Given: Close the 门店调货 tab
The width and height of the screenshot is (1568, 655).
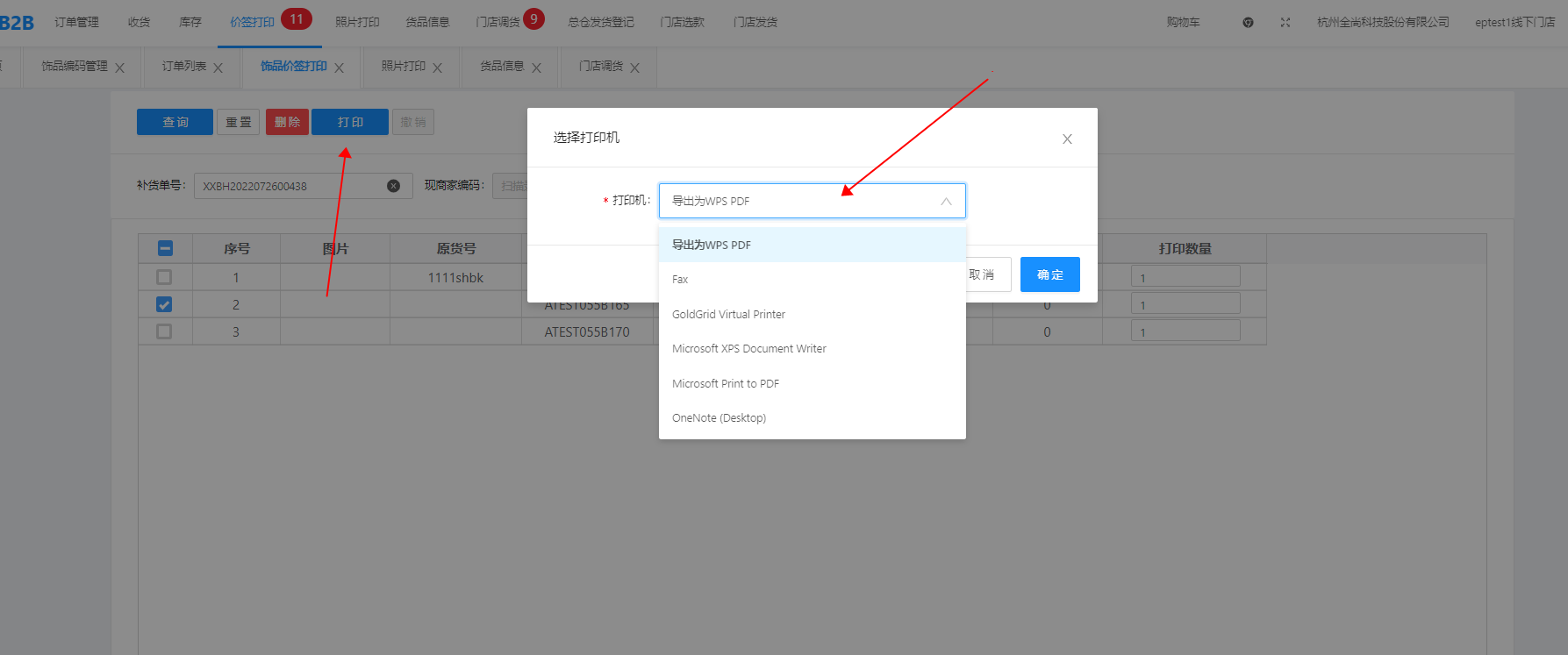Looking at the screenshot, I should tap(634, 68).
